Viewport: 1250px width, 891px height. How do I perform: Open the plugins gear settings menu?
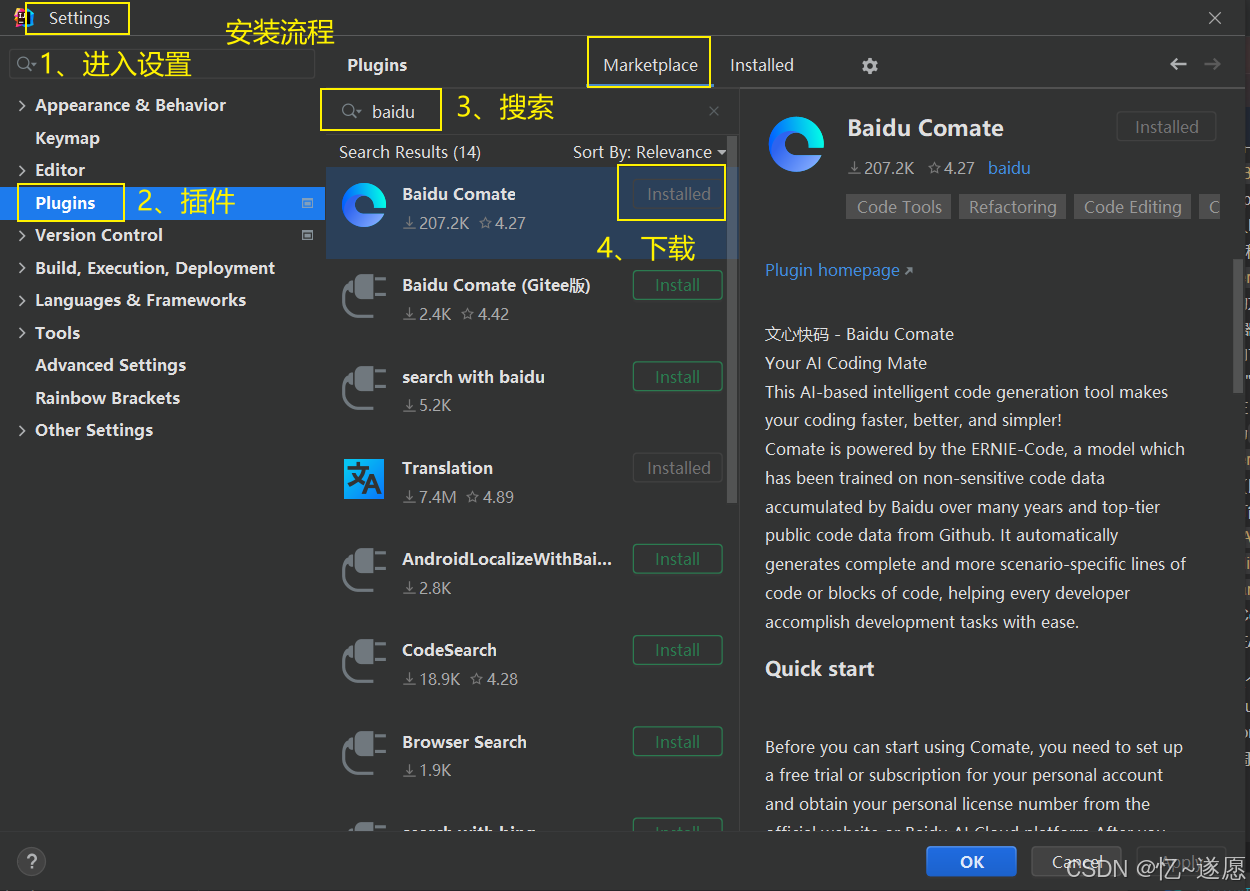(x=870, y=66)
